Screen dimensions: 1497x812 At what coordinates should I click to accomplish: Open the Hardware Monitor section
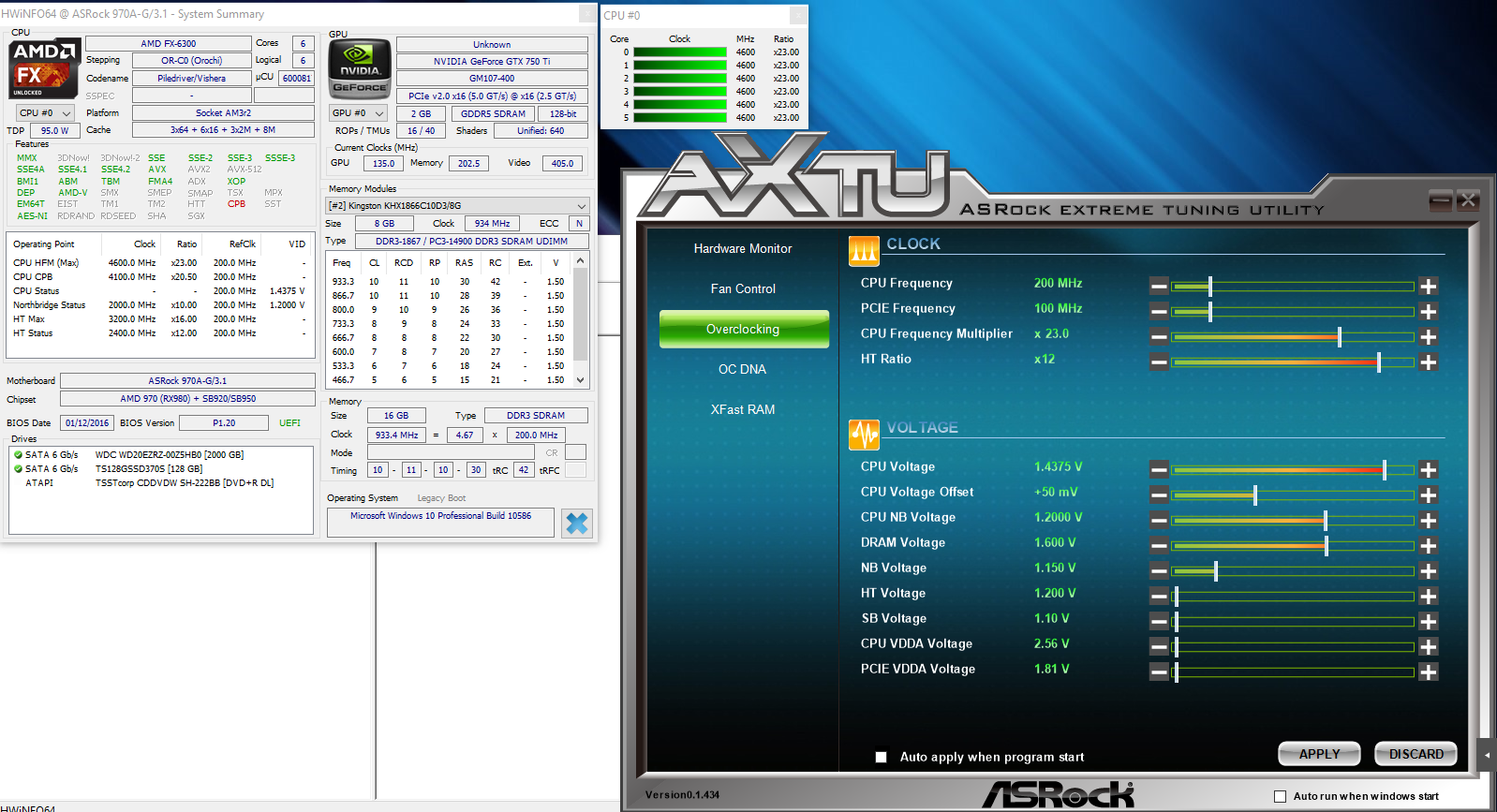pyautogui.click(x=743, y=248)
